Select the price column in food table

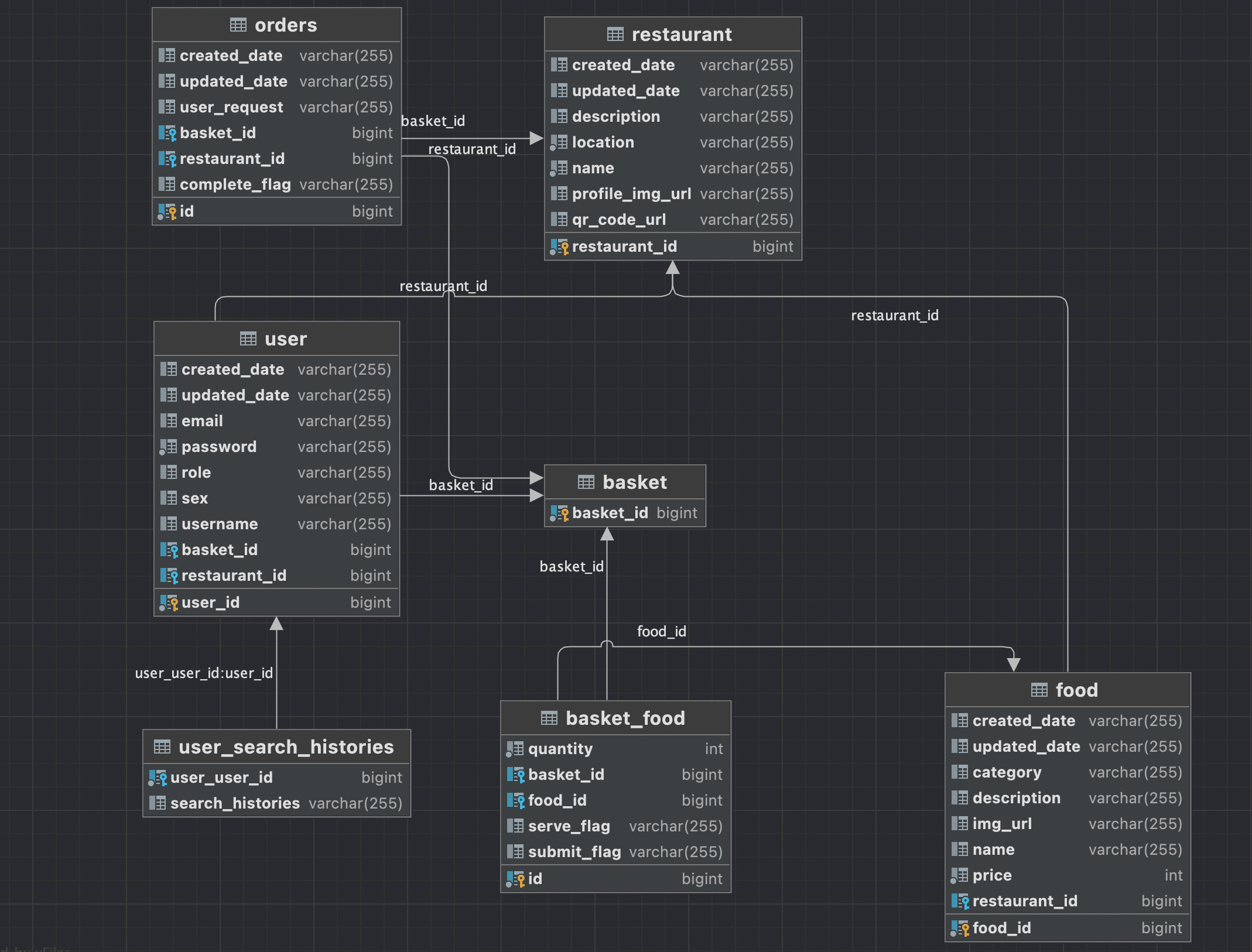coord(991,875)
